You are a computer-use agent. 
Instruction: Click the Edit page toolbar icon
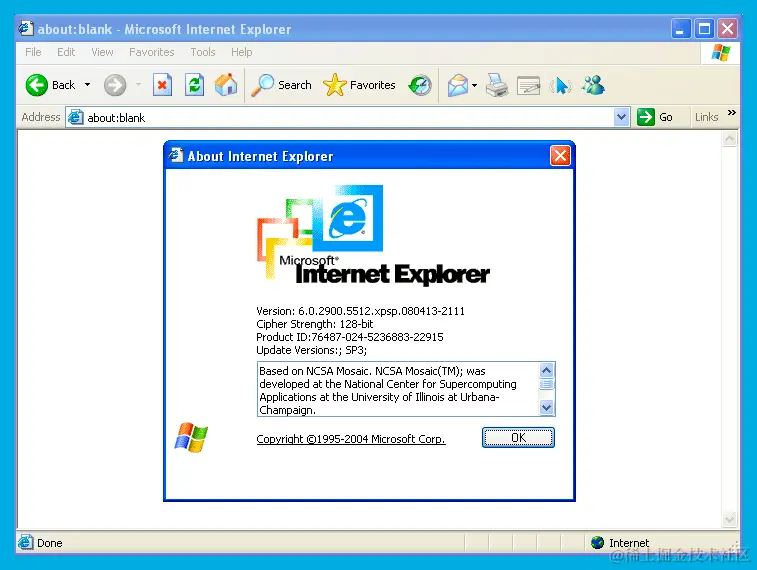(x=529, y=86)
